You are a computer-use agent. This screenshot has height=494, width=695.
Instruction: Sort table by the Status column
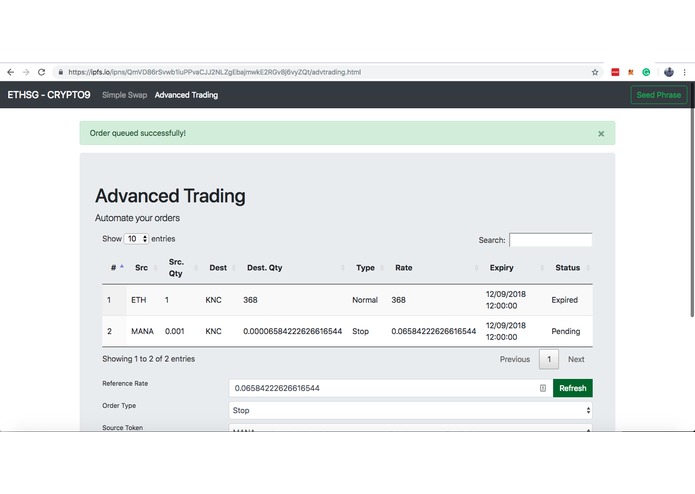pos(570,268)
